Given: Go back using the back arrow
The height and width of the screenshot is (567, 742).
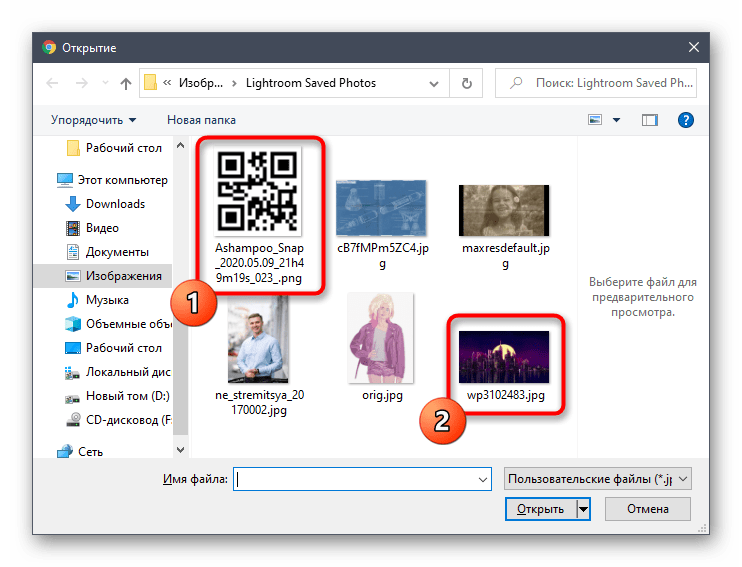Looking at the screenshot, I should [x=52, y=83].
